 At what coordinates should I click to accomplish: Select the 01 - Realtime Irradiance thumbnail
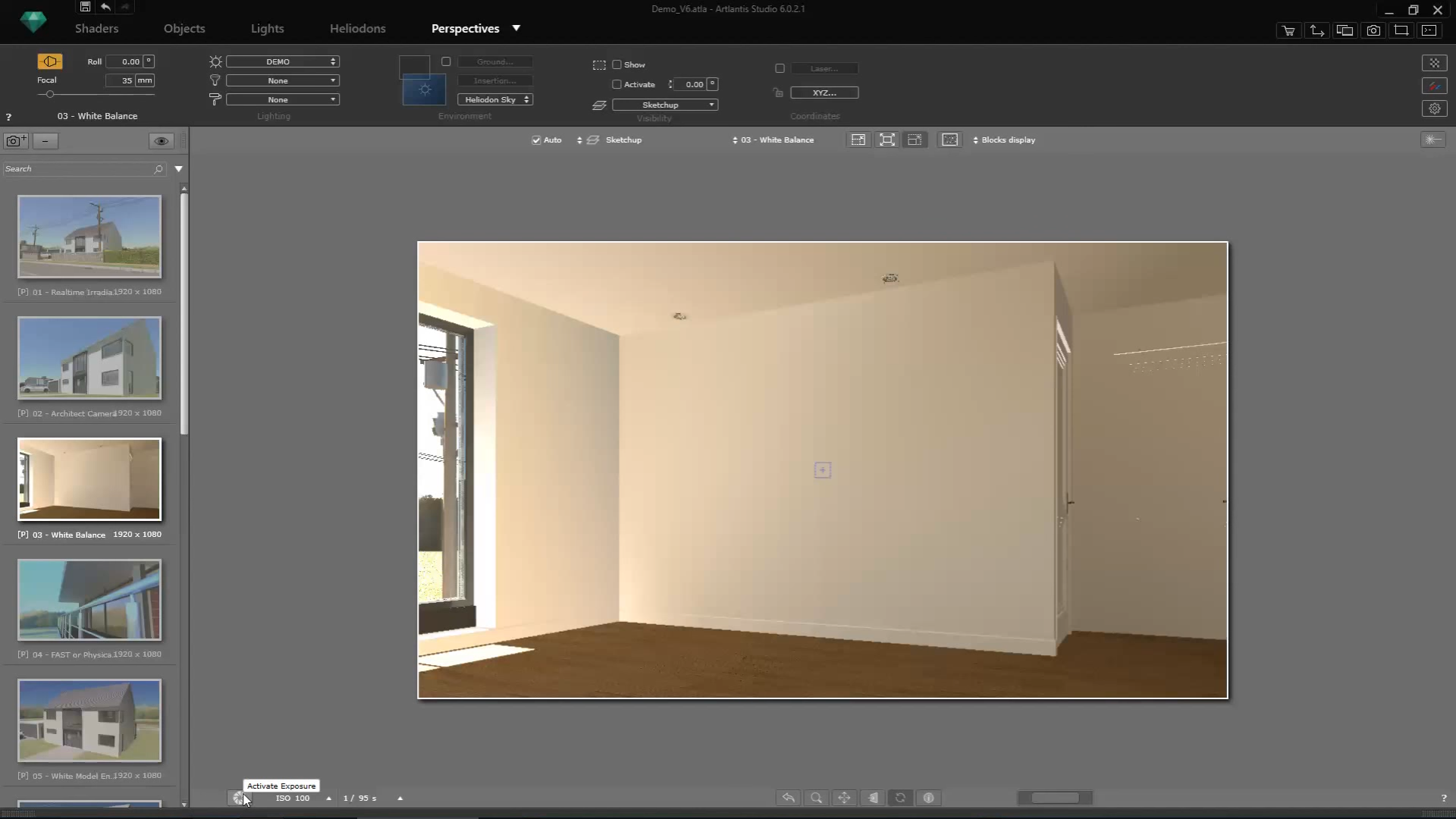pos(89,237)
